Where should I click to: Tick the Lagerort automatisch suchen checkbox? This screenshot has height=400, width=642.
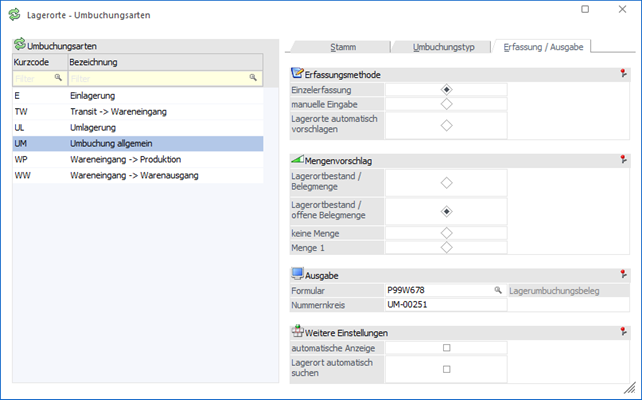(x=446, y=368)
